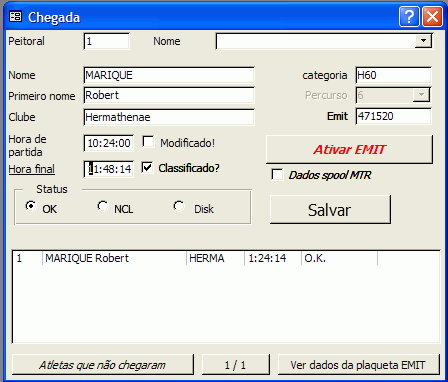Uncheck the Classificado? checkbox
Screen dimensions: 448x382
point(147,168)
